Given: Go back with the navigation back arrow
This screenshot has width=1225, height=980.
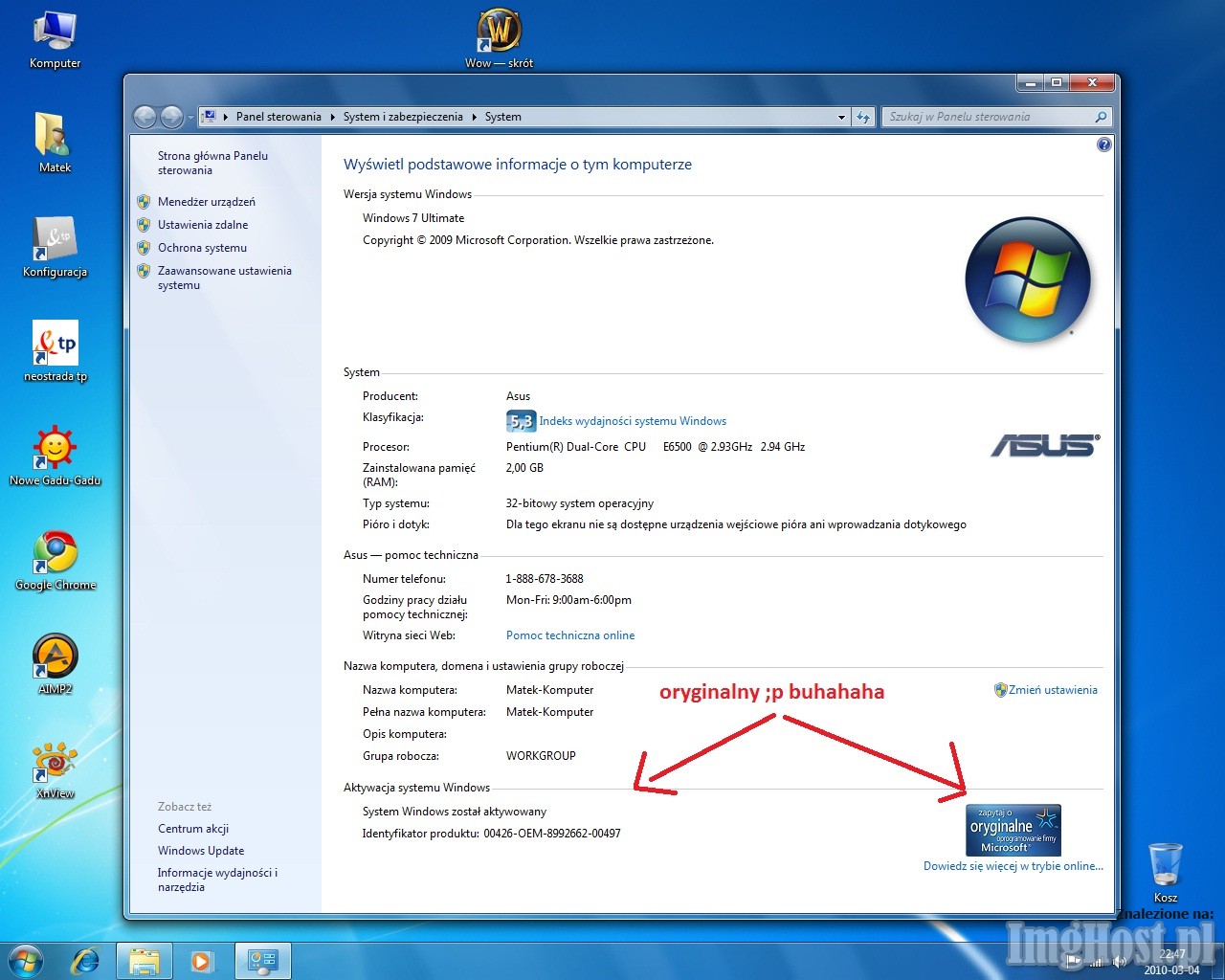Looking at the screenshot, I should pos(145,117).
